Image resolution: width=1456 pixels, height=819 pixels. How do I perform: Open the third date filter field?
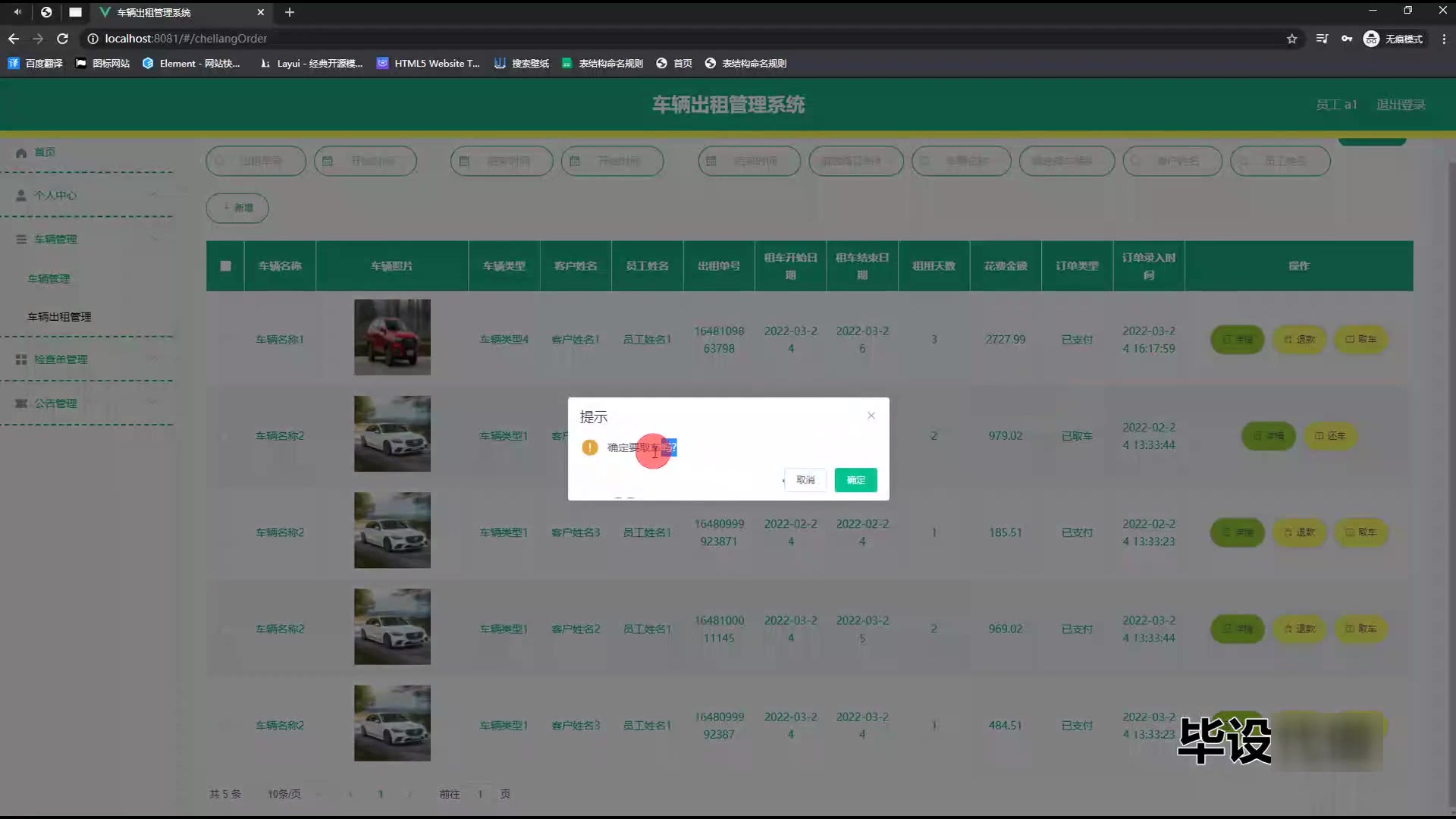tap(612, 162)
